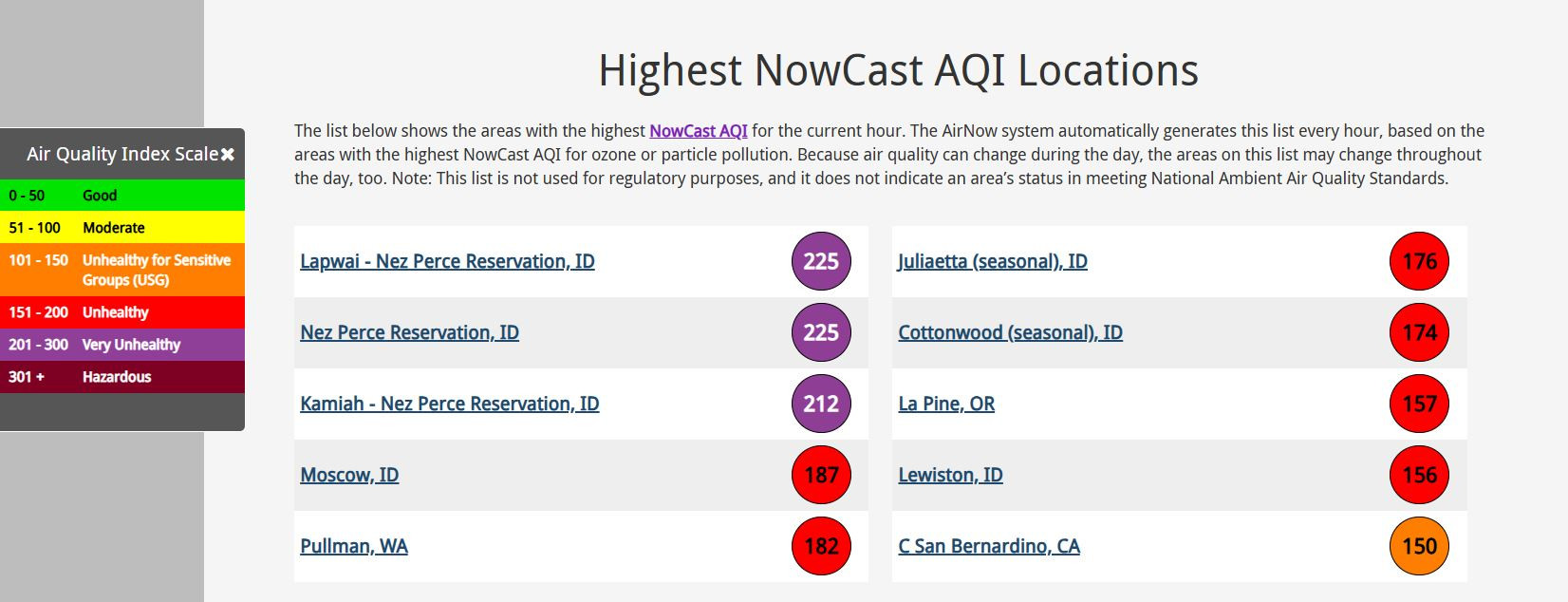The height and width of the screenshot is (602, 1568).
Task: Click Cottonwood (seasonal), ID link
Action: (1010, 332)
